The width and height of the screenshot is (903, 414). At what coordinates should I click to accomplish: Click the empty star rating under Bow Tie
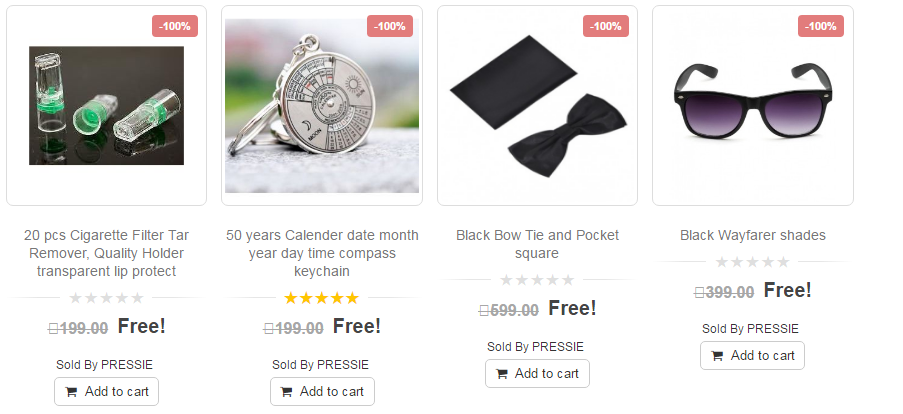[x=537, y=280]
